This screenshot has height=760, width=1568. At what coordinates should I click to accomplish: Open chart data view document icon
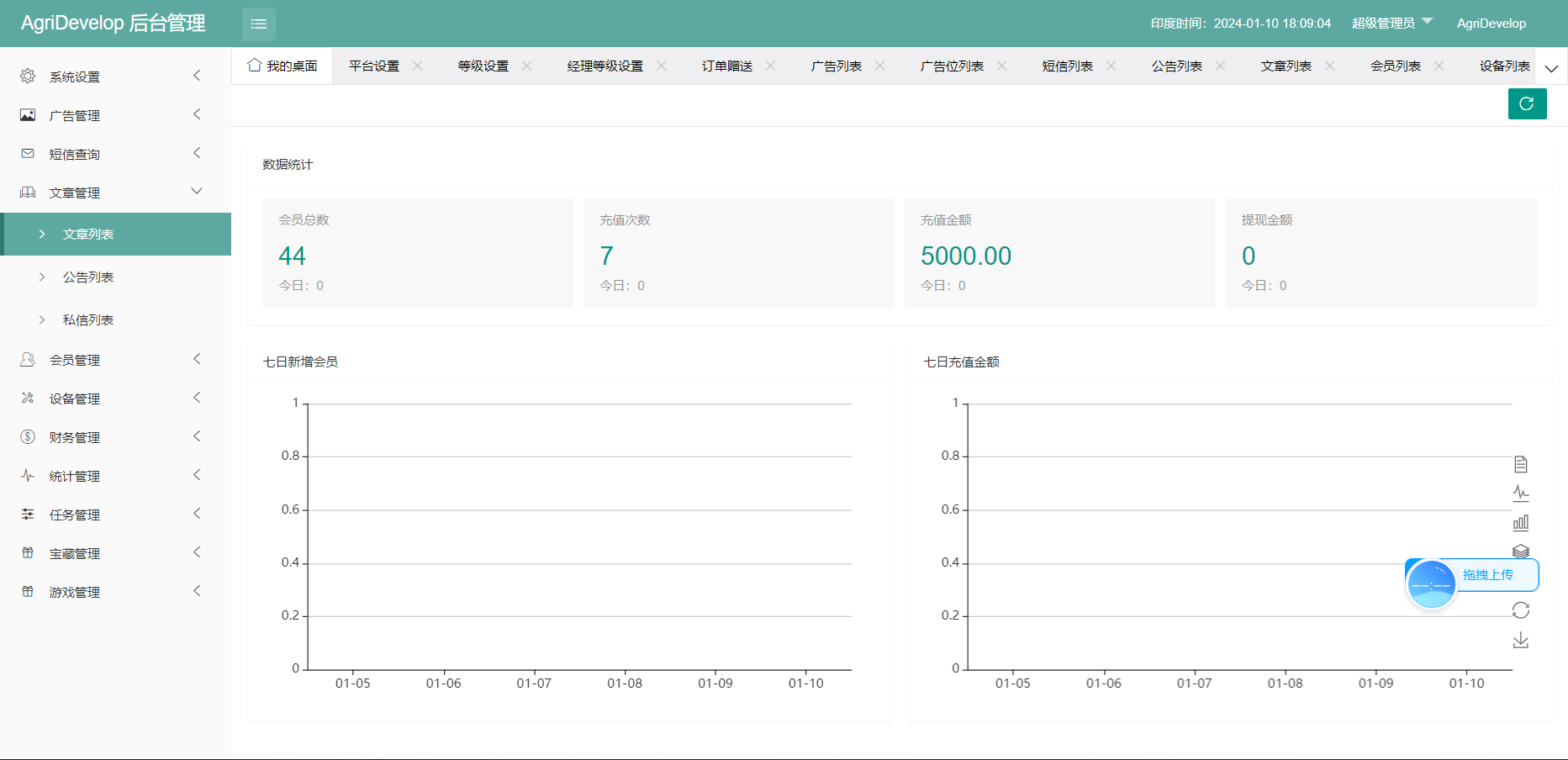click(x=1521, y=464)
